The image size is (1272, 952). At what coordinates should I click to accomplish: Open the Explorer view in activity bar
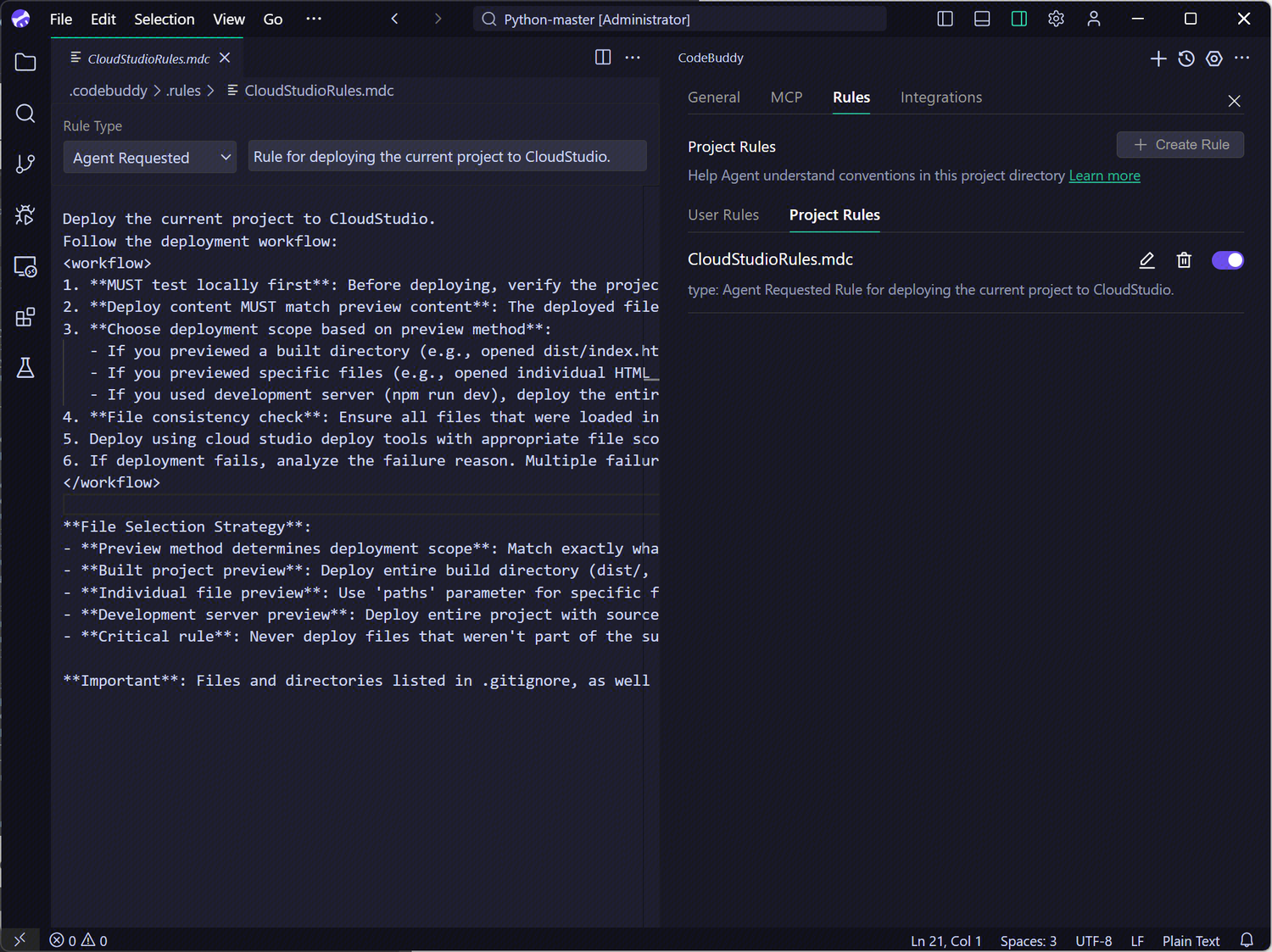point(25,63)
